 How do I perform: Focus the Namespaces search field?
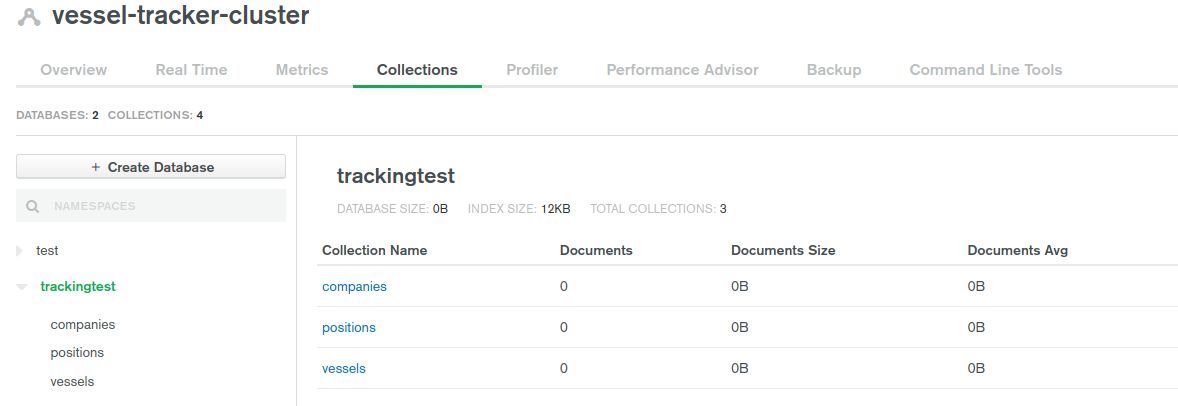(x=160, y=206)
